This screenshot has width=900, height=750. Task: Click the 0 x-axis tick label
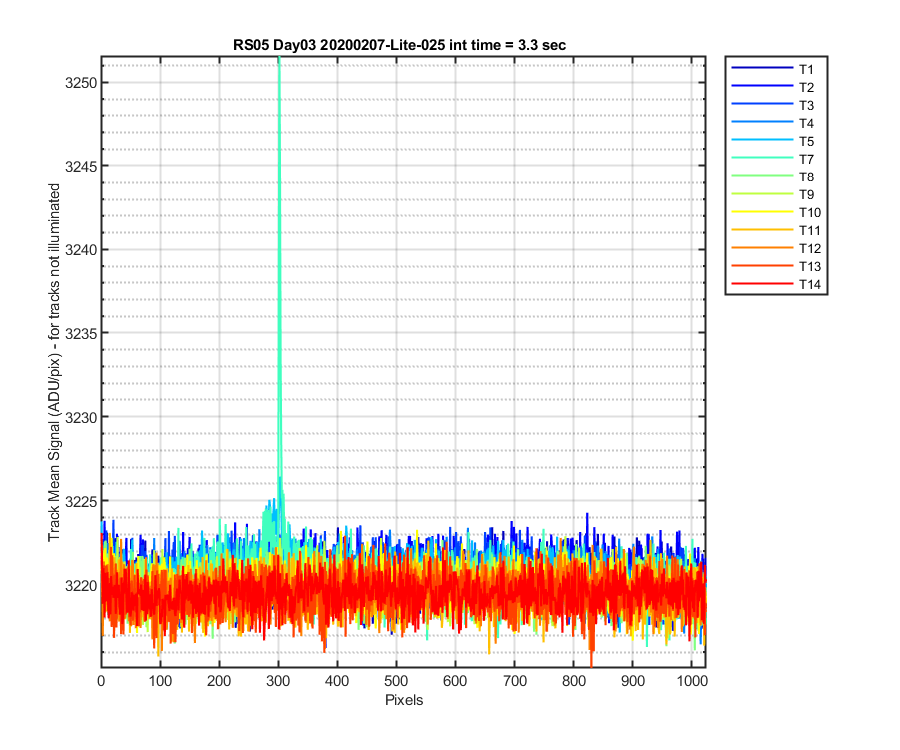pos(101,681)
